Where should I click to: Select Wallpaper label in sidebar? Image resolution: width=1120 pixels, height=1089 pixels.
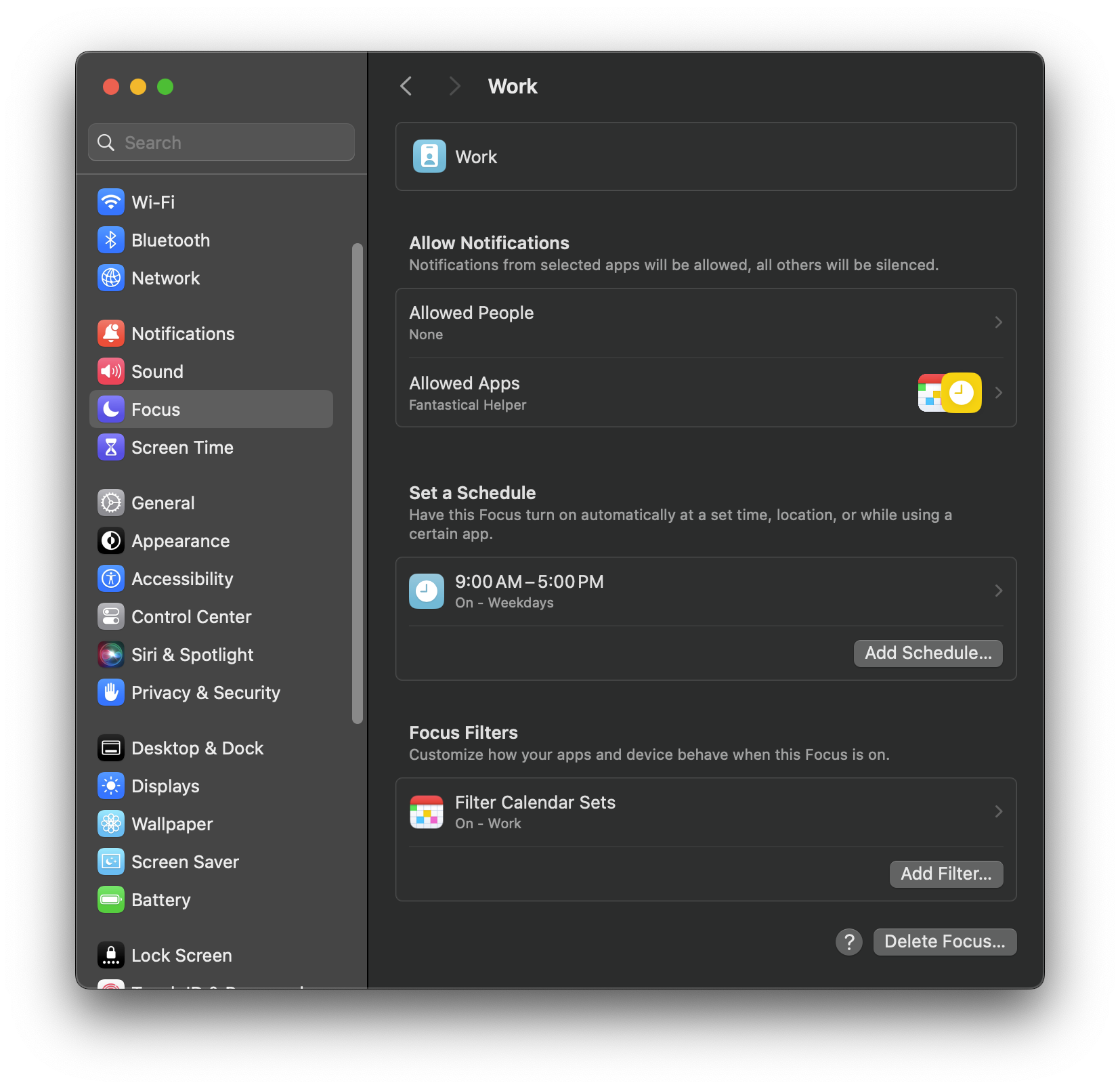[x=172, y=824]
